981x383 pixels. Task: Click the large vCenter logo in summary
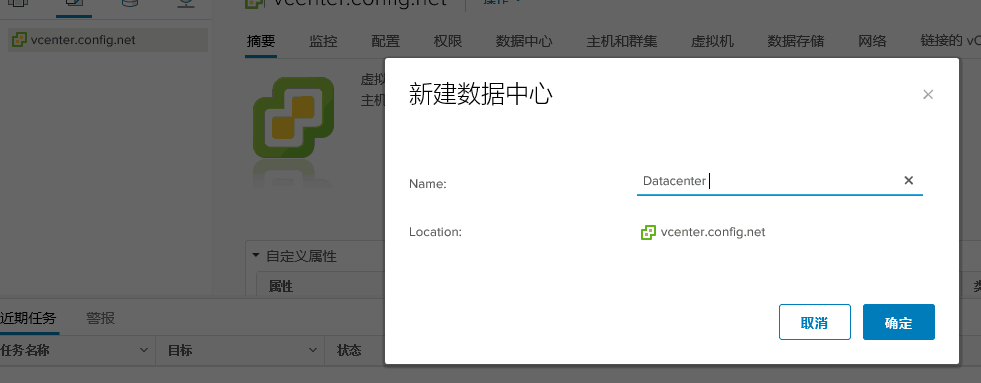(x=293, y=117)
